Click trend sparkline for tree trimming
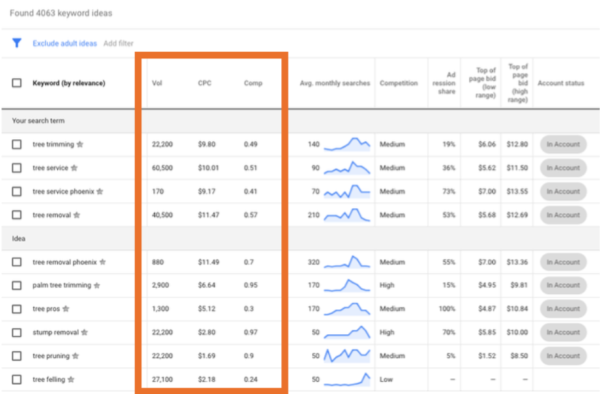The image size is (600, 394). 347,144
